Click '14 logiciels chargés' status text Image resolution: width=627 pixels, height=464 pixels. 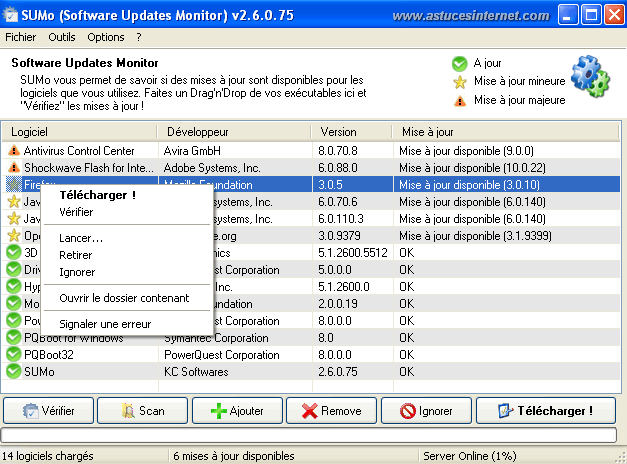[48, 456]
